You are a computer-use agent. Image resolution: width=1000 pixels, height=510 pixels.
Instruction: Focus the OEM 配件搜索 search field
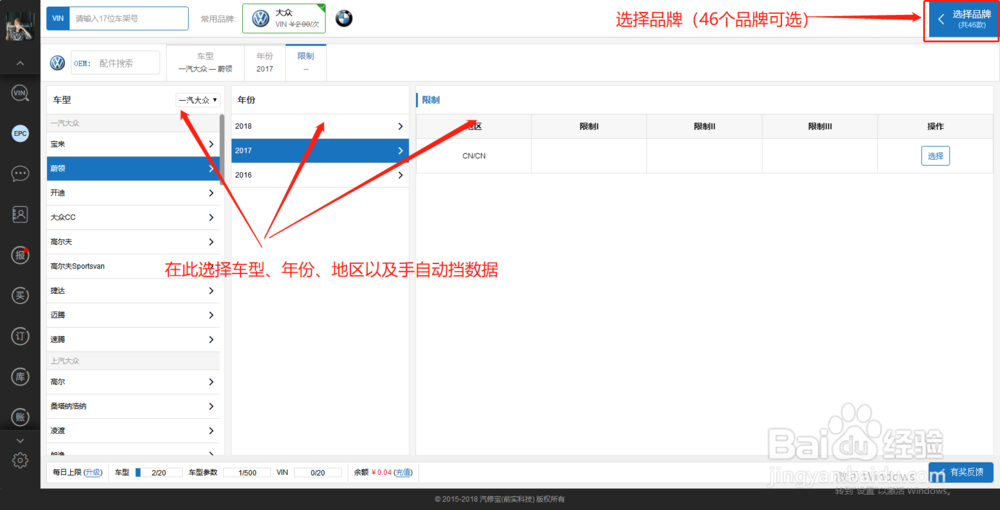pos(115,63)
